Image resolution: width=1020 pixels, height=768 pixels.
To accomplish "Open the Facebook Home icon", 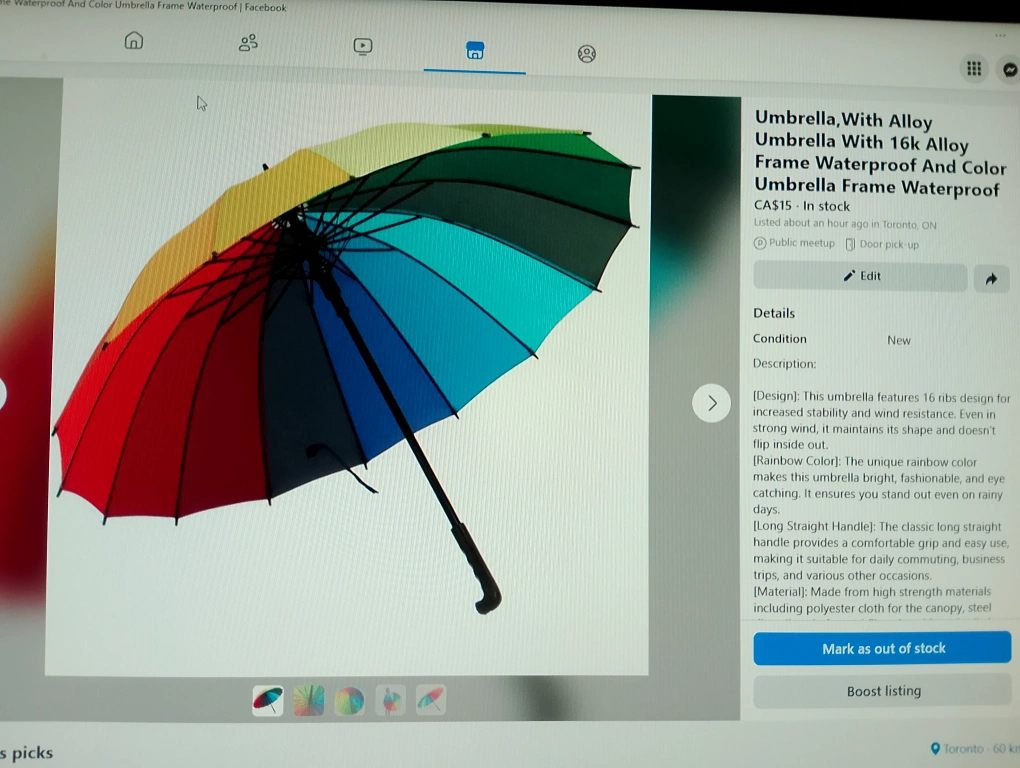I will [x=134, y=41].
